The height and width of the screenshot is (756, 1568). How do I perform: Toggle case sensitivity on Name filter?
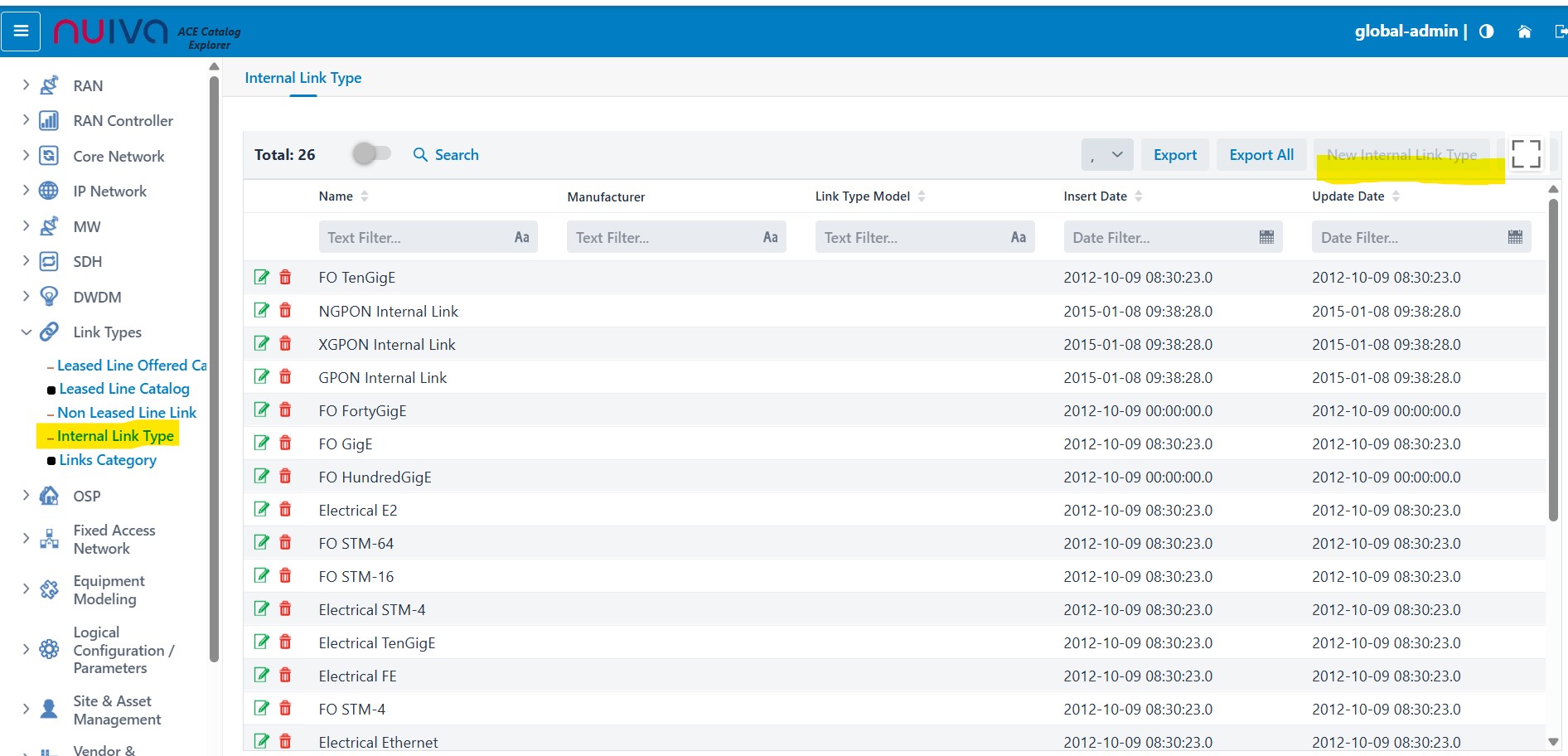click(x=521, y=238)
